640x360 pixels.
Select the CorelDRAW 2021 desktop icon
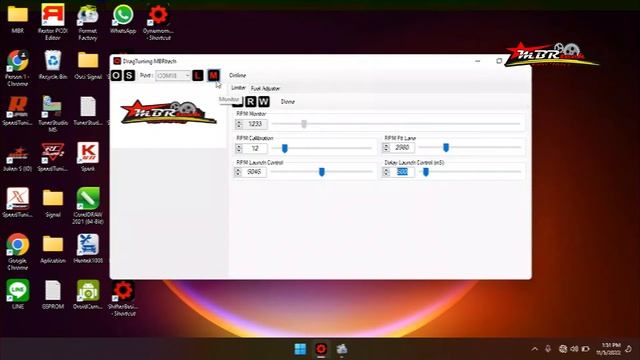pos(88,206)
